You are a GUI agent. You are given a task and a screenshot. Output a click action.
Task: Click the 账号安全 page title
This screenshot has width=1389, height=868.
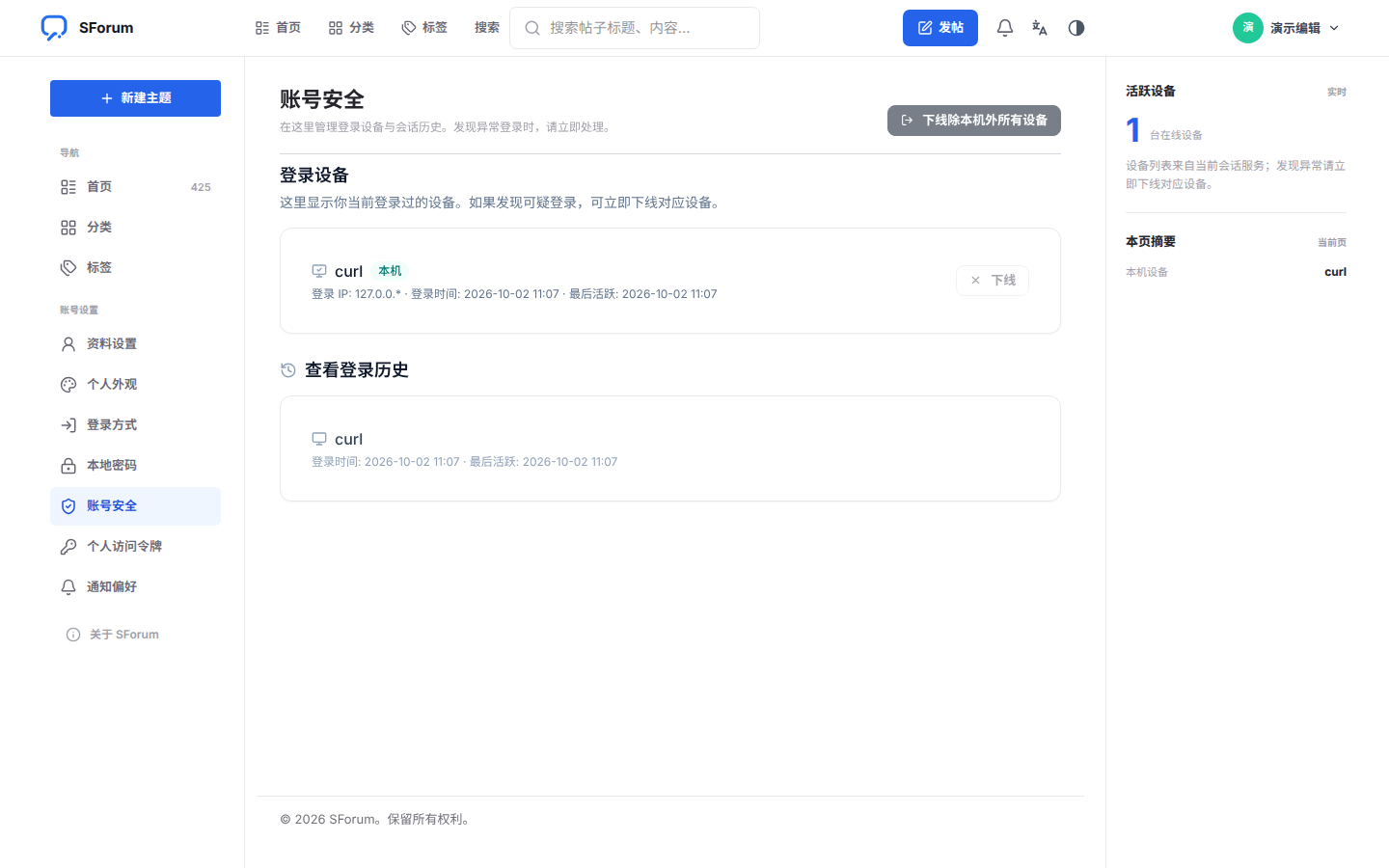pos(322,99)
